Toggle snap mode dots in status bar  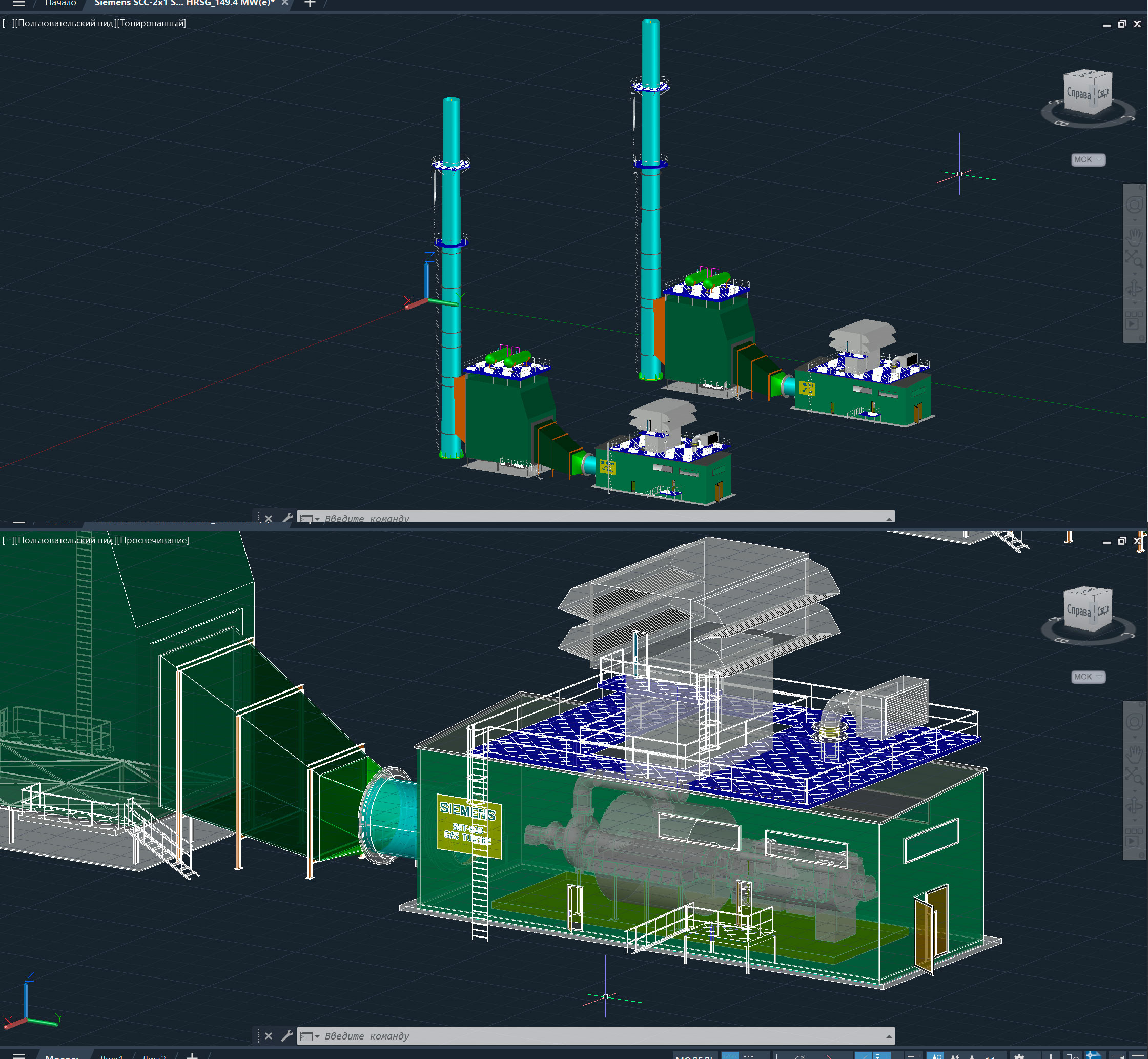tap(748, 1056)
